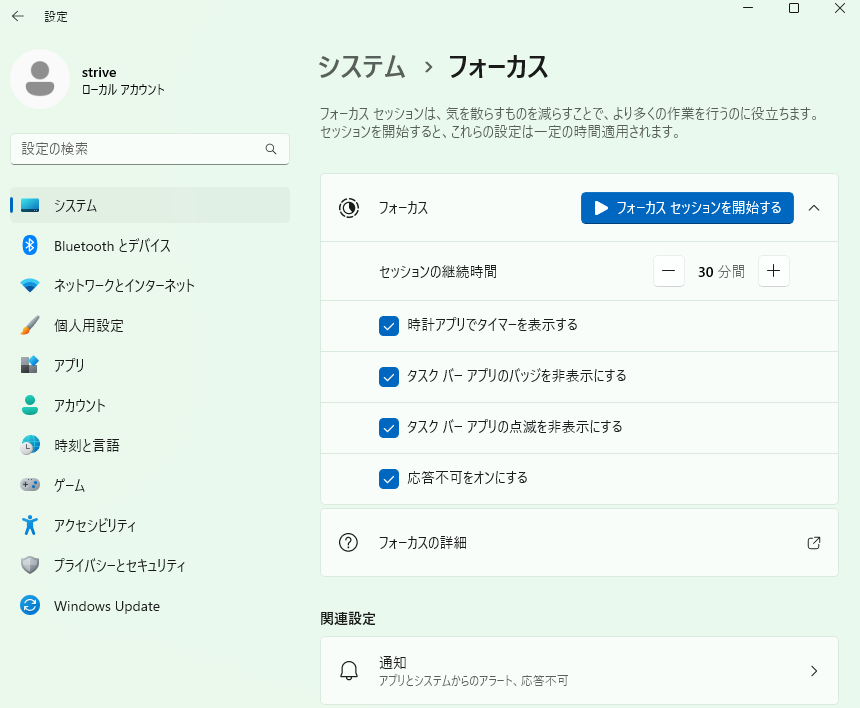Open Windows Update in sidebar

pyautogui.click(x=150, y=605)
